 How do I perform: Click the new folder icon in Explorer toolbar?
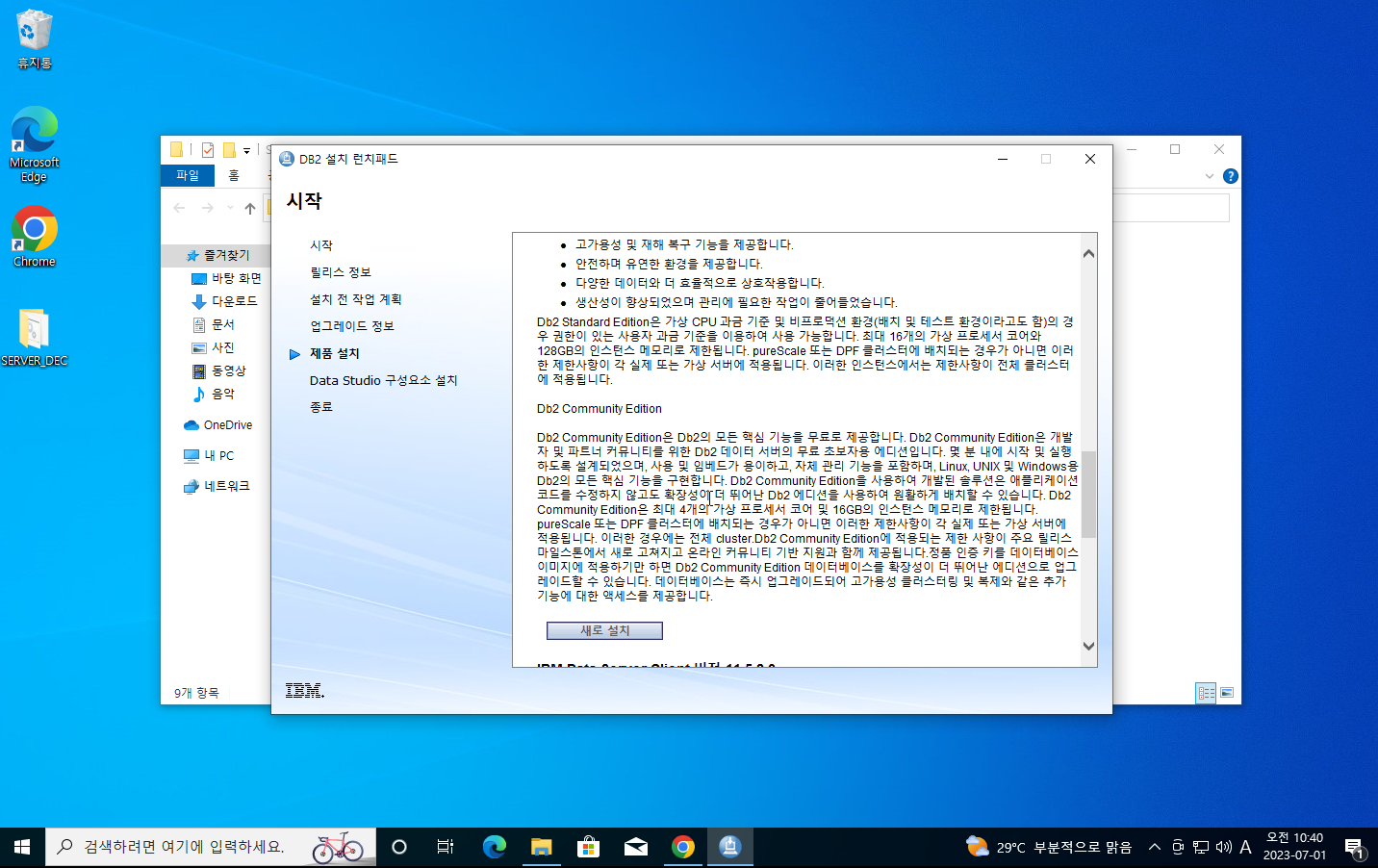tap(229, 149)
